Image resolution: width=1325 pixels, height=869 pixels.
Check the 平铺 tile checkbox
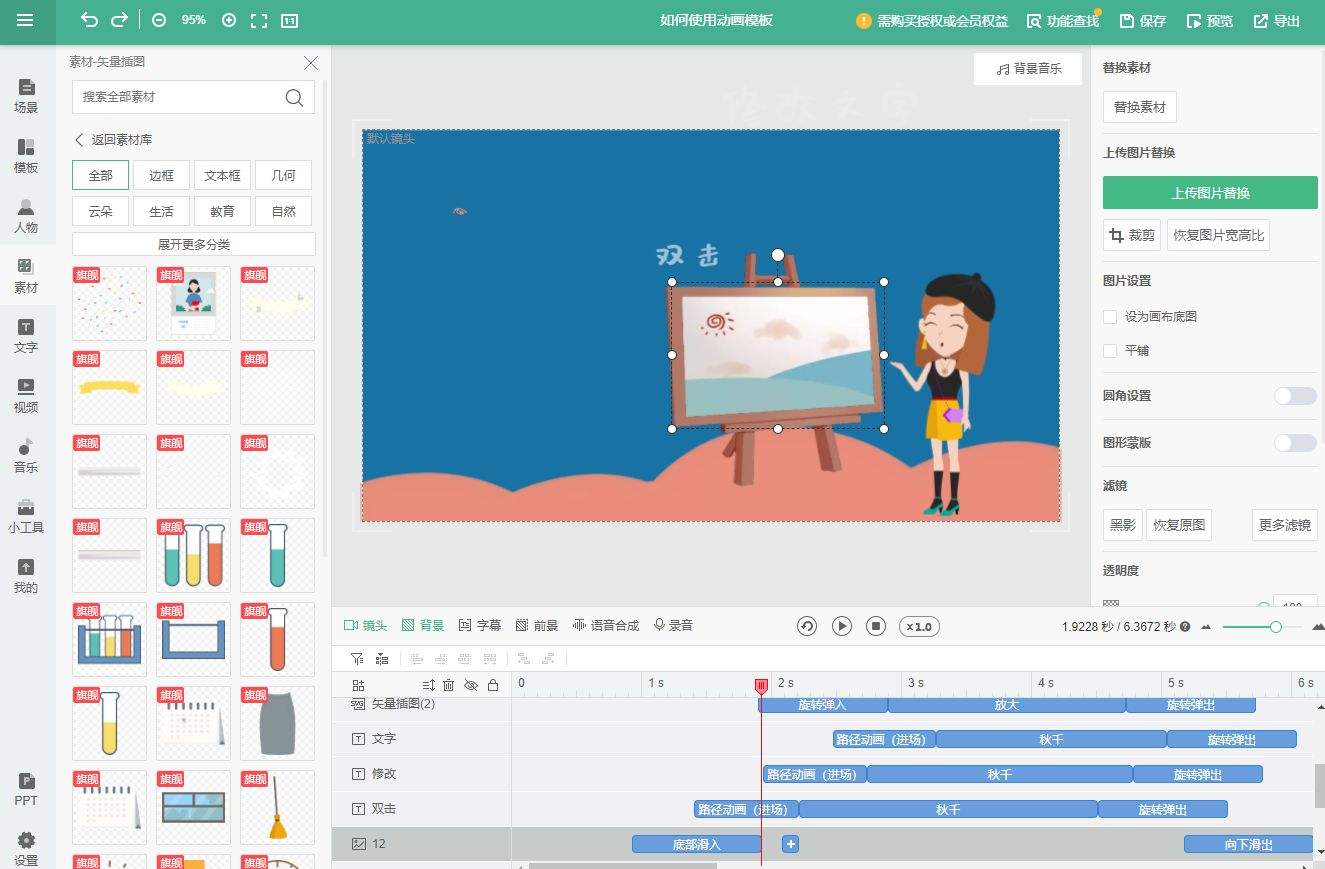pos(1110,351)
